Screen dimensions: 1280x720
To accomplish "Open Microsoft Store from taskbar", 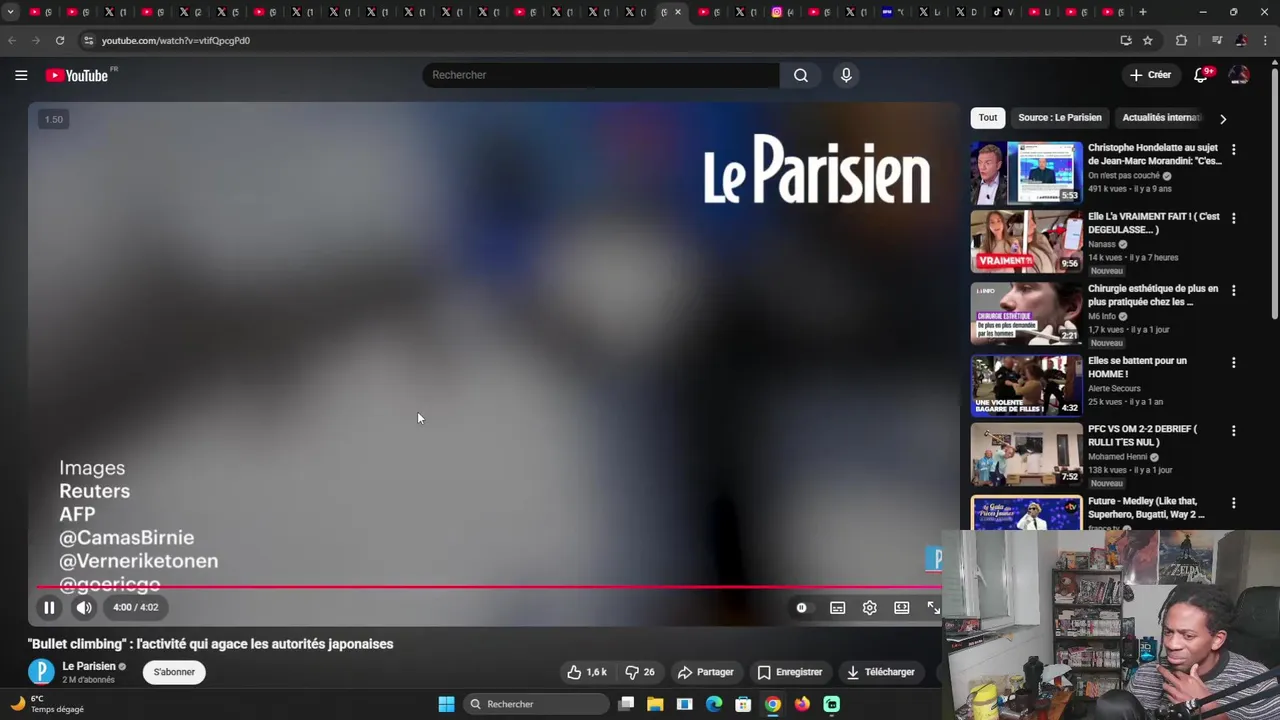I will (x=743, y=704).
